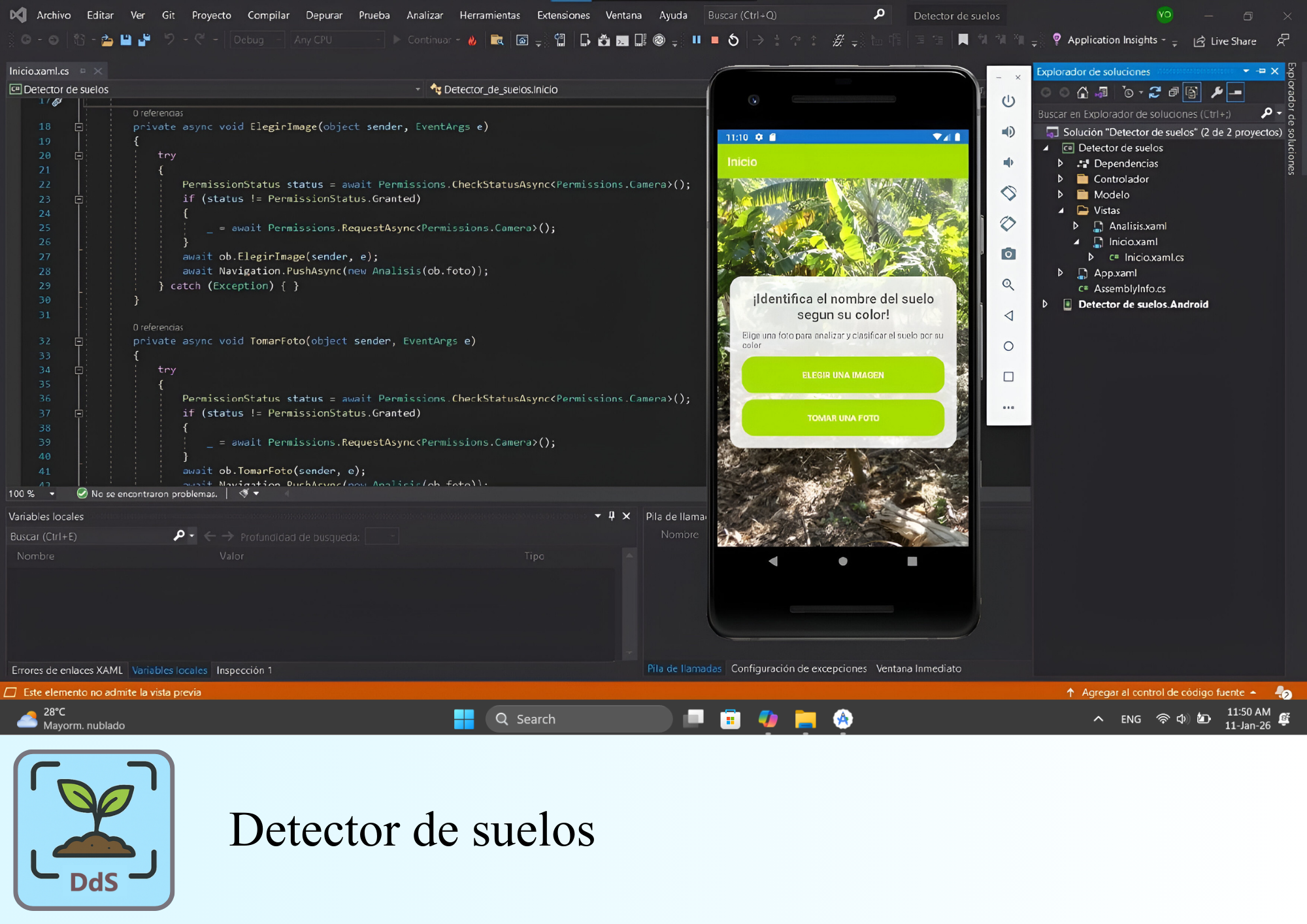
Task: Expand the Controlador folder node
Action: [x=1061, y=179]
